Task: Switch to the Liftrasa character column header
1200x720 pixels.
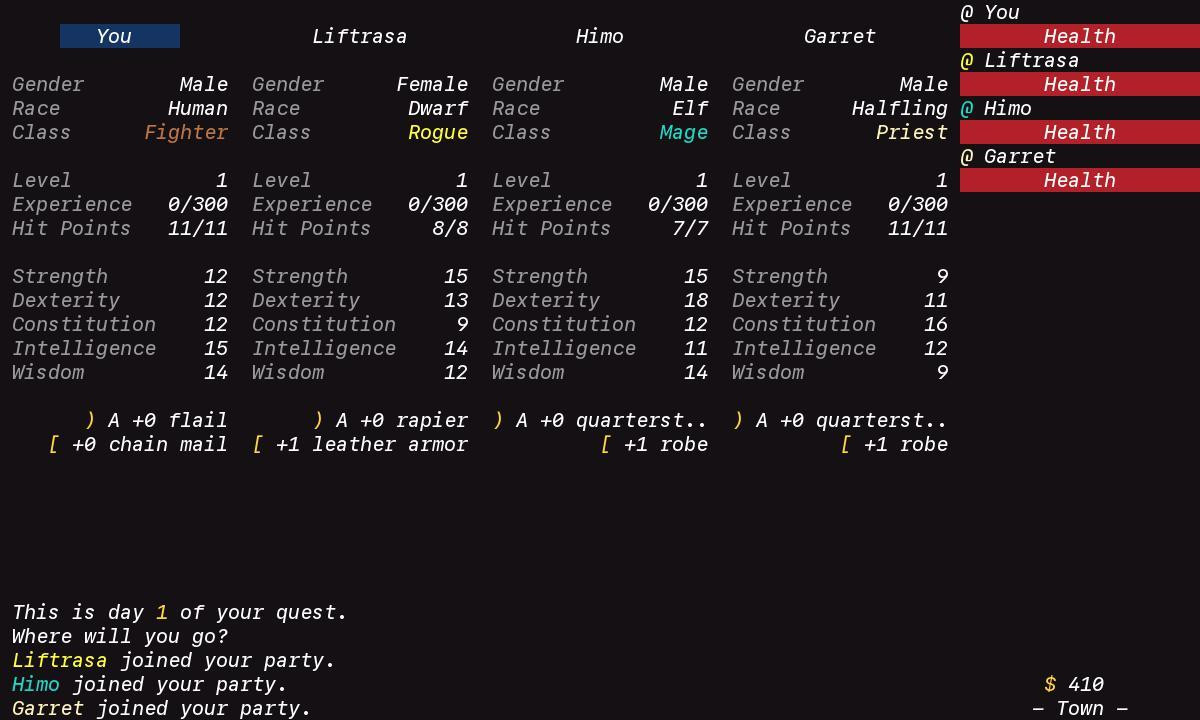Action: point(360,37)
